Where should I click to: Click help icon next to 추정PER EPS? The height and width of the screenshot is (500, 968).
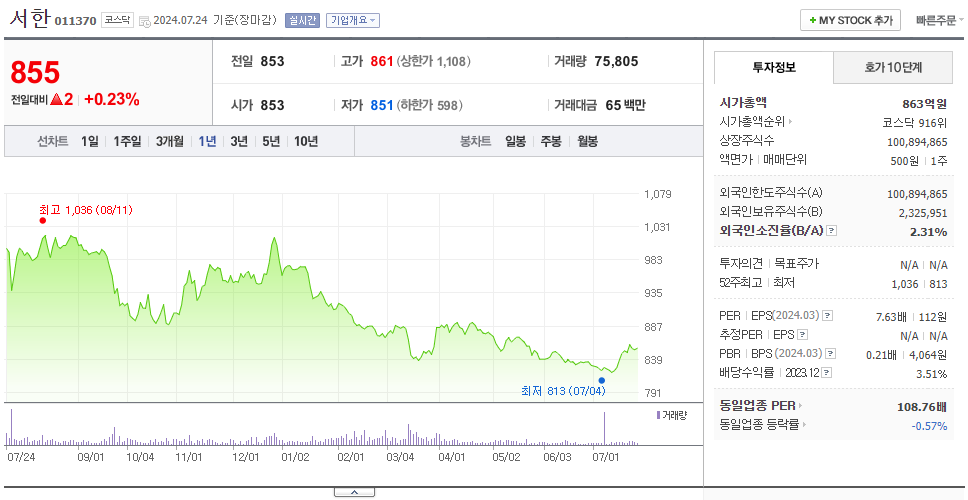click(802, 335)
